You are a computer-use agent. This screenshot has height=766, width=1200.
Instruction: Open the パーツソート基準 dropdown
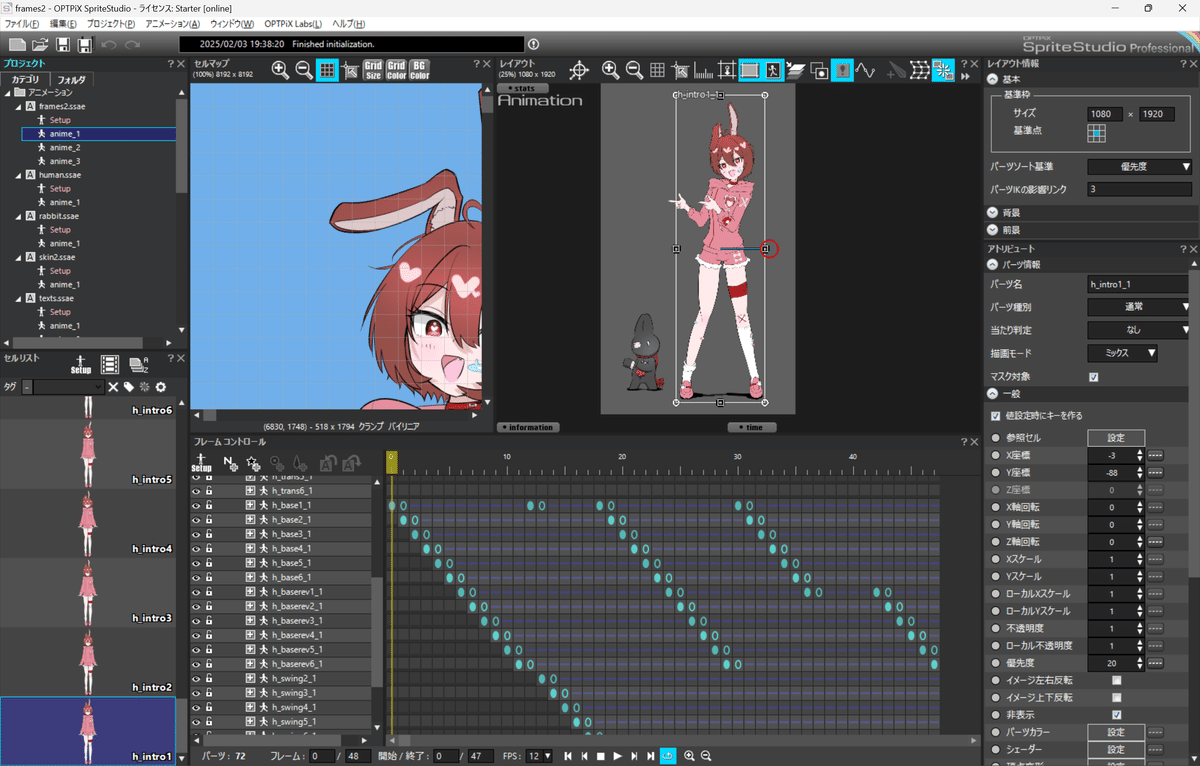coord(1139,166)
